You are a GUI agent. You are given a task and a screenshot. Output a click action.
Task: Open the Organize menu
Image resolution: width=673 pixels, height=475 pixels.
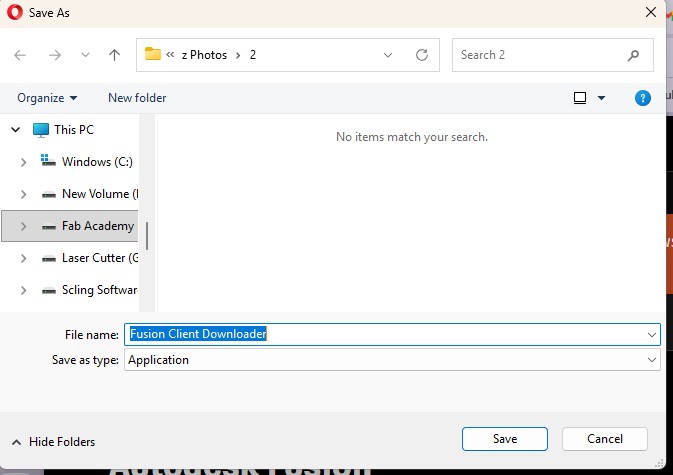point(47,98)
